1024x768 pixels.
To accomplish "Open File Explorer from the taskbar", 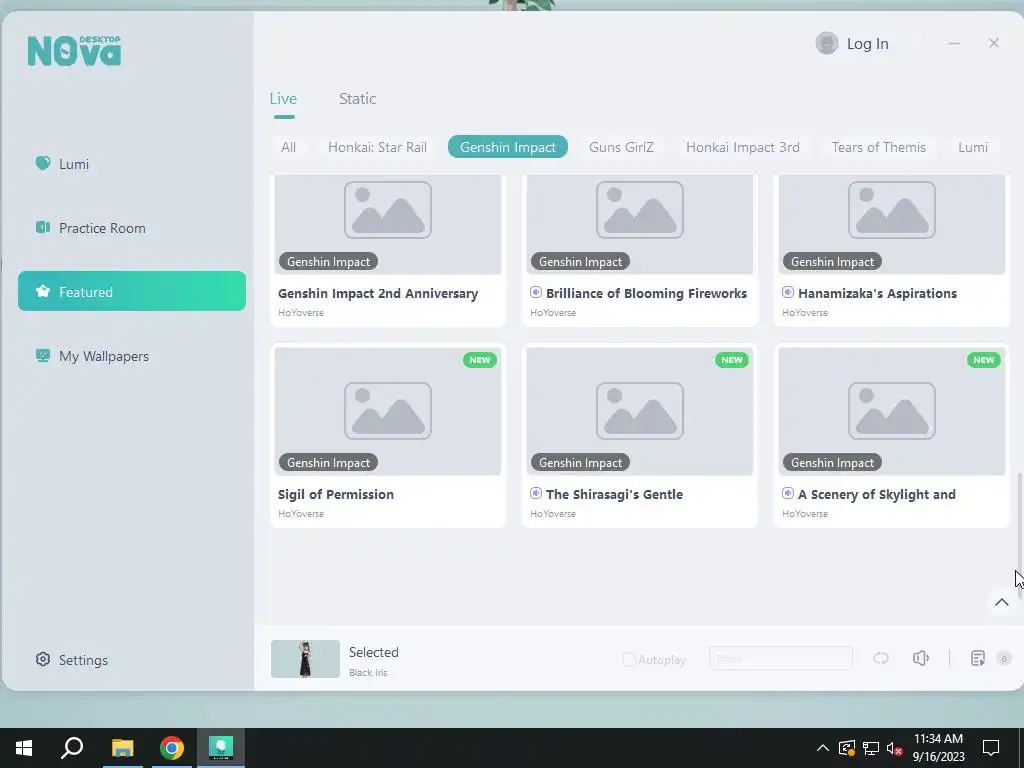I will click(x=122, y=748).
